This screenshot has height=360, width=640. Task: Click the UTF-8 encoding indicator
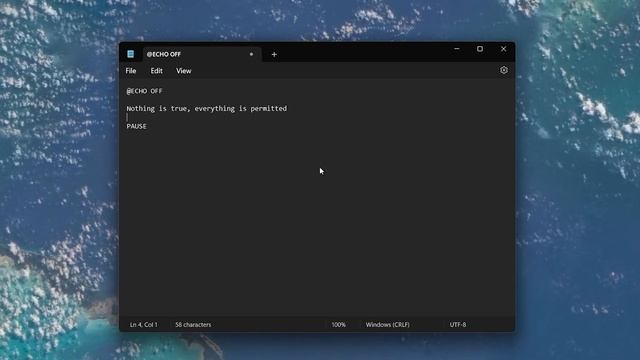point(458,325)
